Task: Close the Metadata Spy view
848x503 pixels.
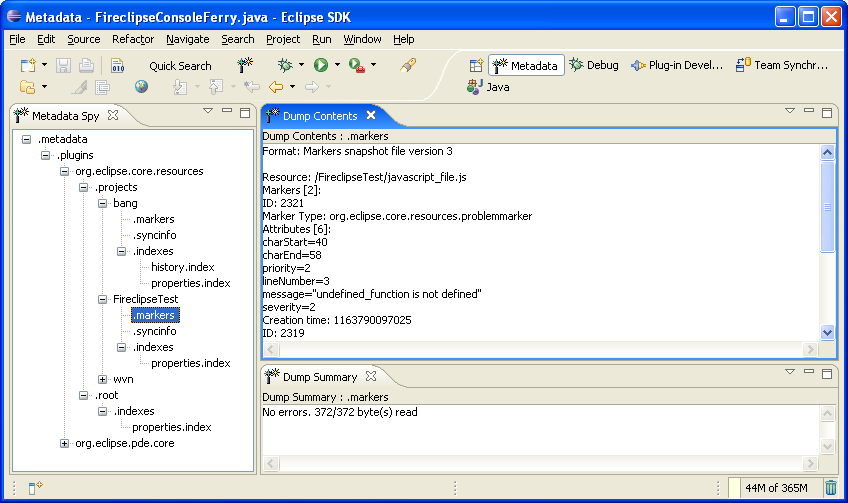Action: (112, 115)
